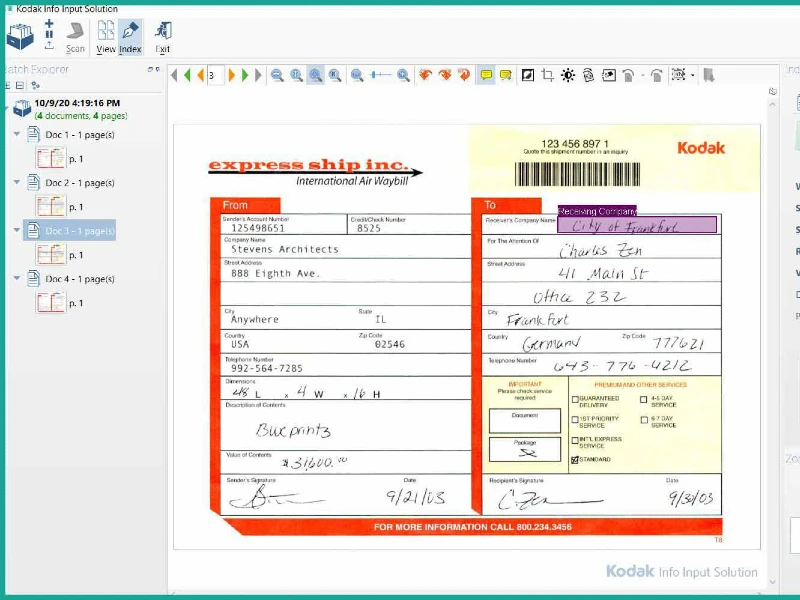Open page 1 thumbnail under Doc 1
Screen dimensions: 800x600
point(51,158)
